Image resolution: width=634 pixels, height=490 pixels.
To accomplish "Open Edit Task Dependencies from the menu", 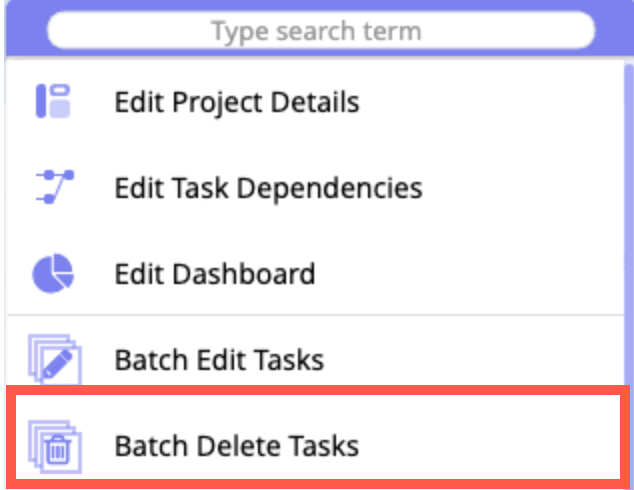I will pos(268,187).
